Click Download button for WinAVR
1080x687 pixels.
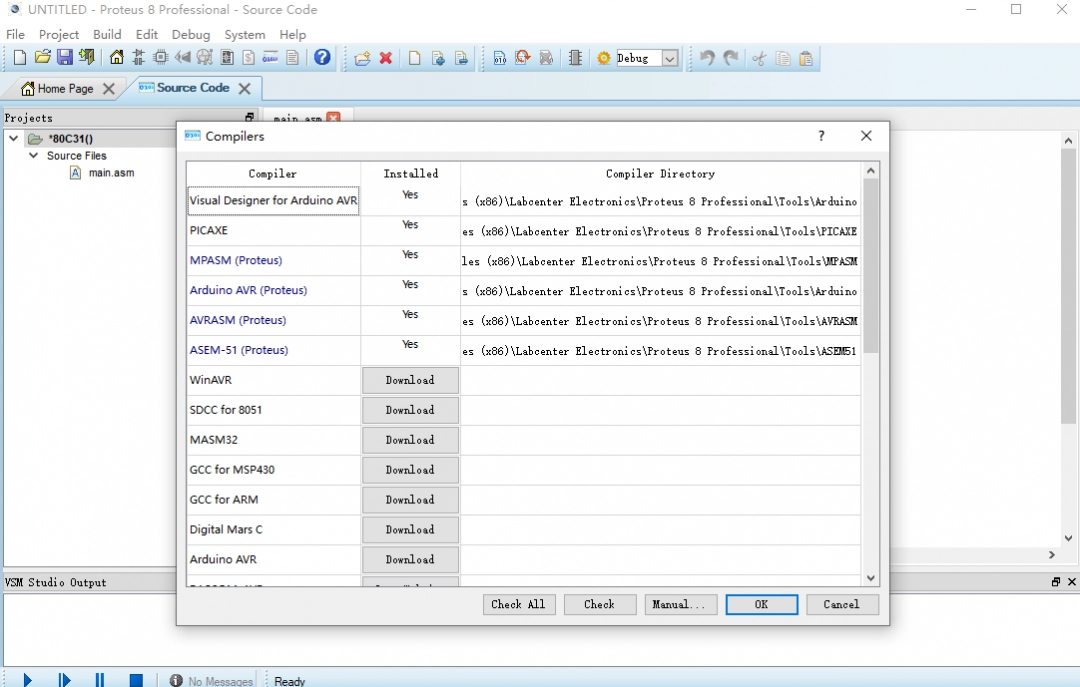(x=410, y=380)
